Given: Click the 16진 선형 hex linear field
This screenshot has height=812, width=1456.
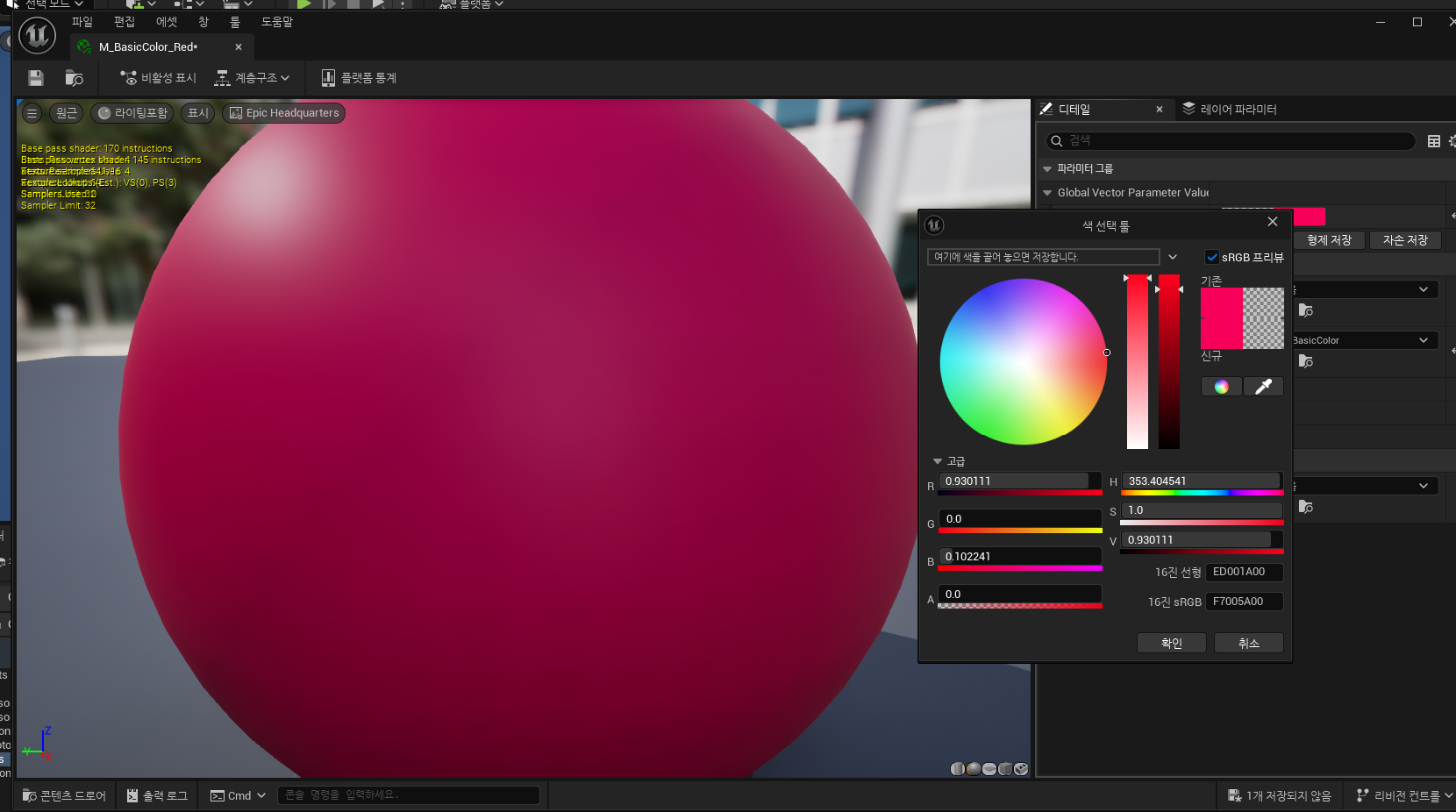Looking at the screenshot, I should pyautogui.click(x=1245, y=572).
